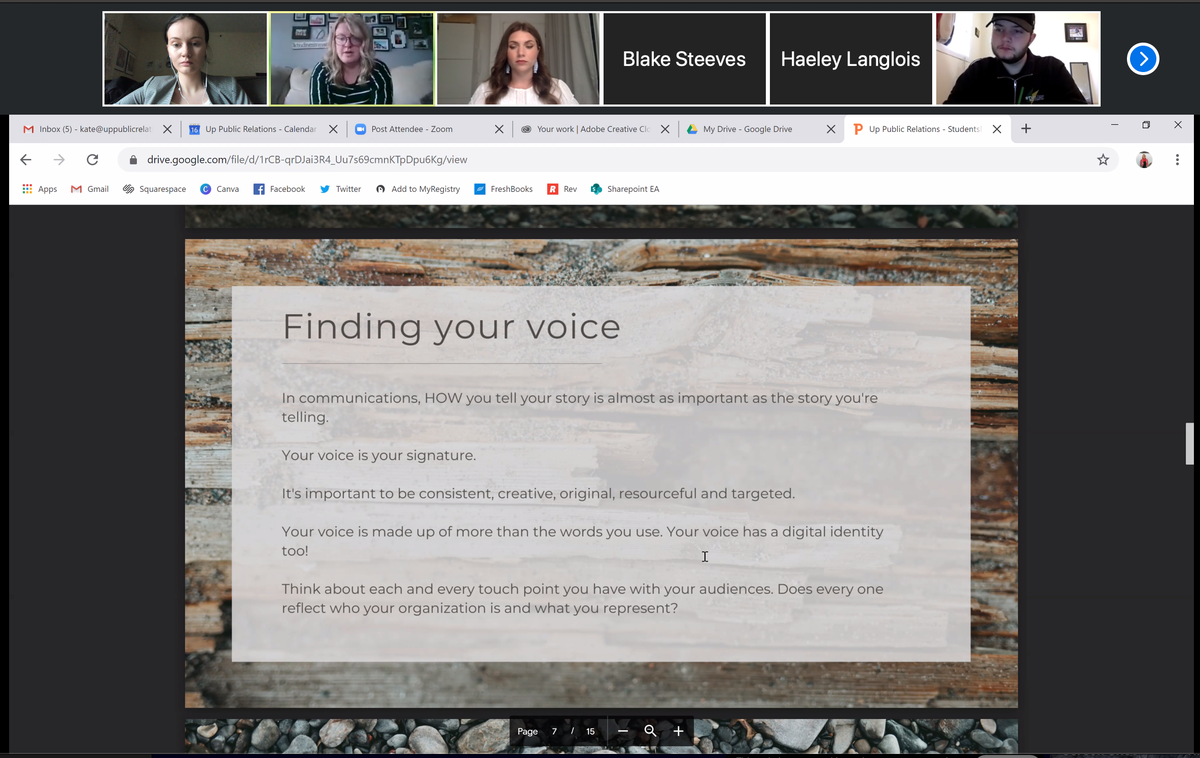
Task: Click the PDF magnifier reset zoom icon
Action: (650, 731)
